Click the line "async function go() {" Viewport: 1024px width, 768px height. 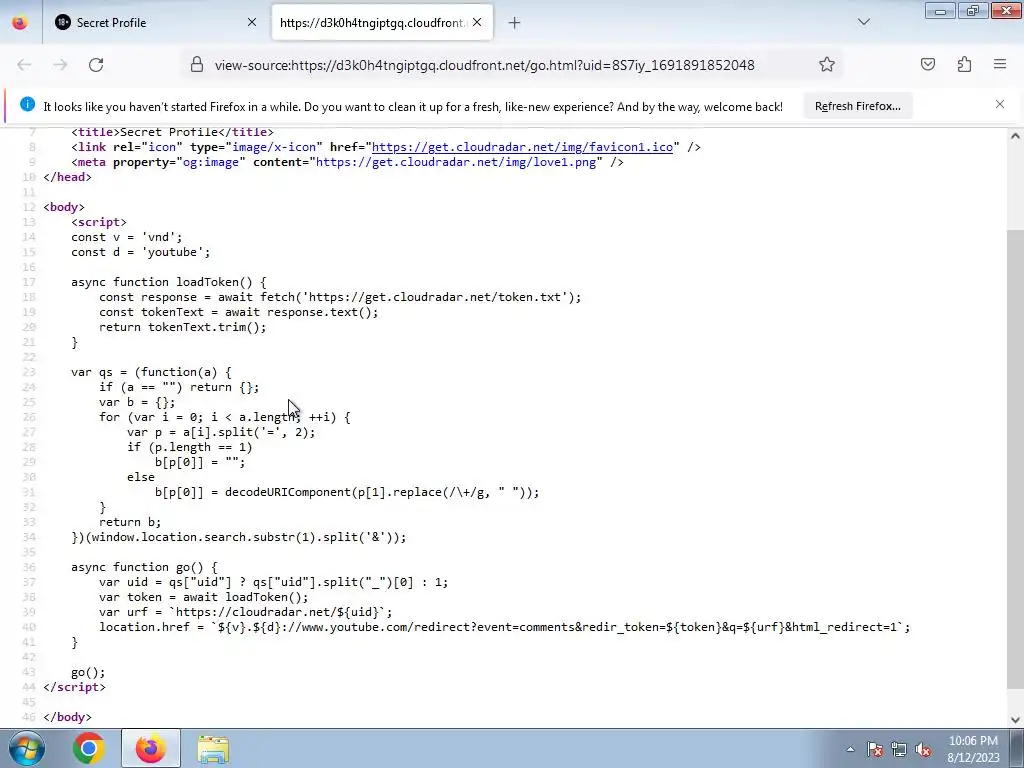144,567
